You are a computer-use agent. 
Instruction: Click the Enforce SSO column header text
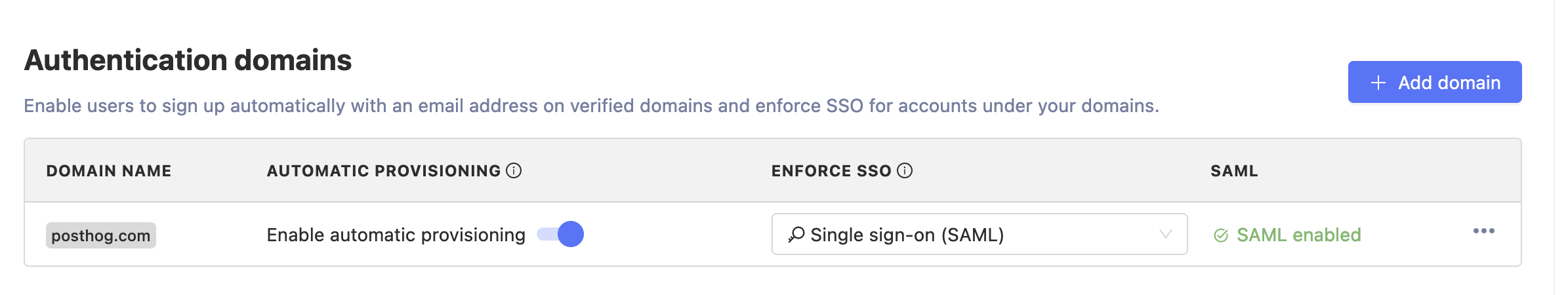pyautogui.click(x=831, y=171)
